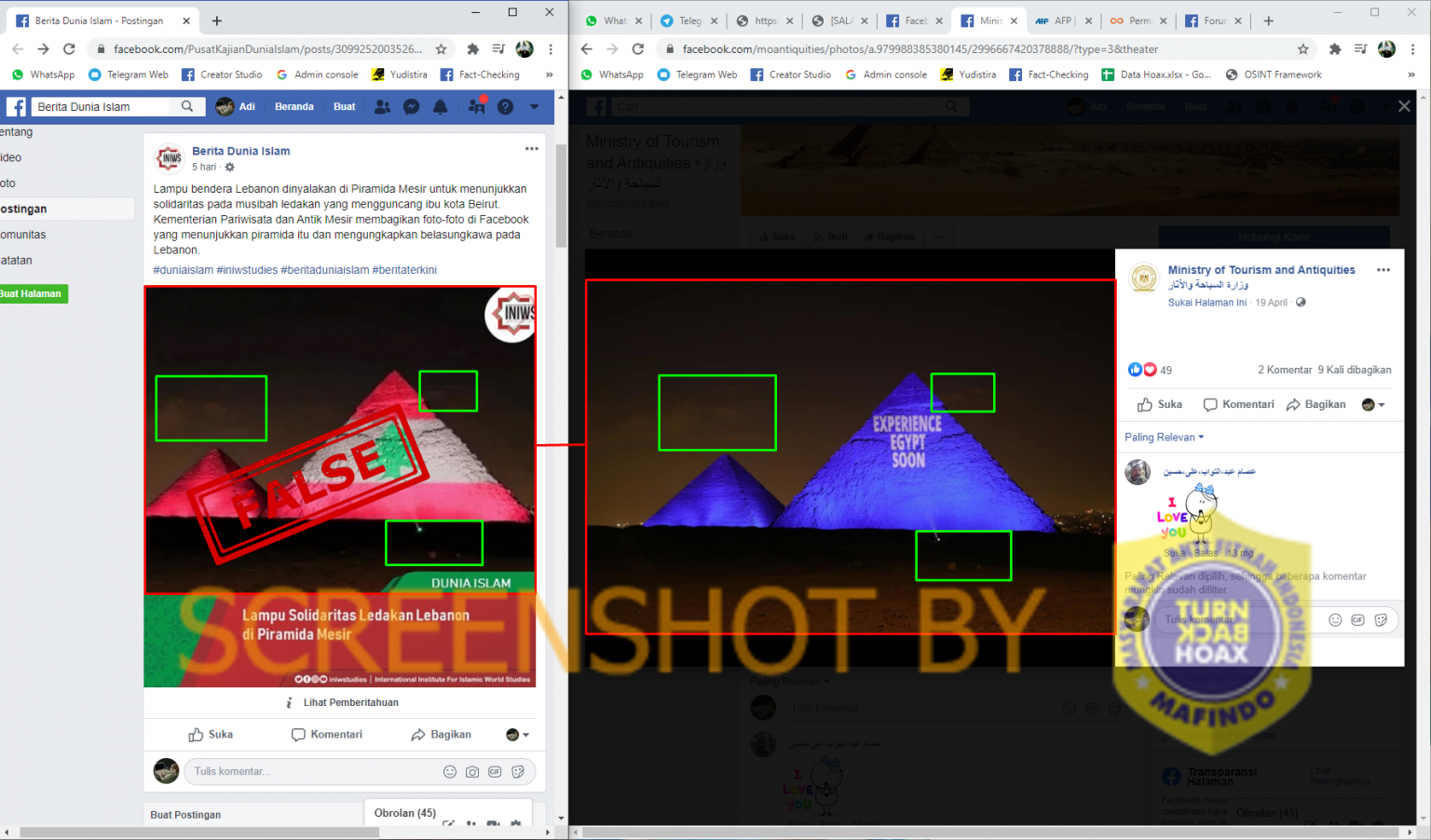Expand bookmarks overflow chevron in left window
The image size is (1431, 840).
point(549,75)
